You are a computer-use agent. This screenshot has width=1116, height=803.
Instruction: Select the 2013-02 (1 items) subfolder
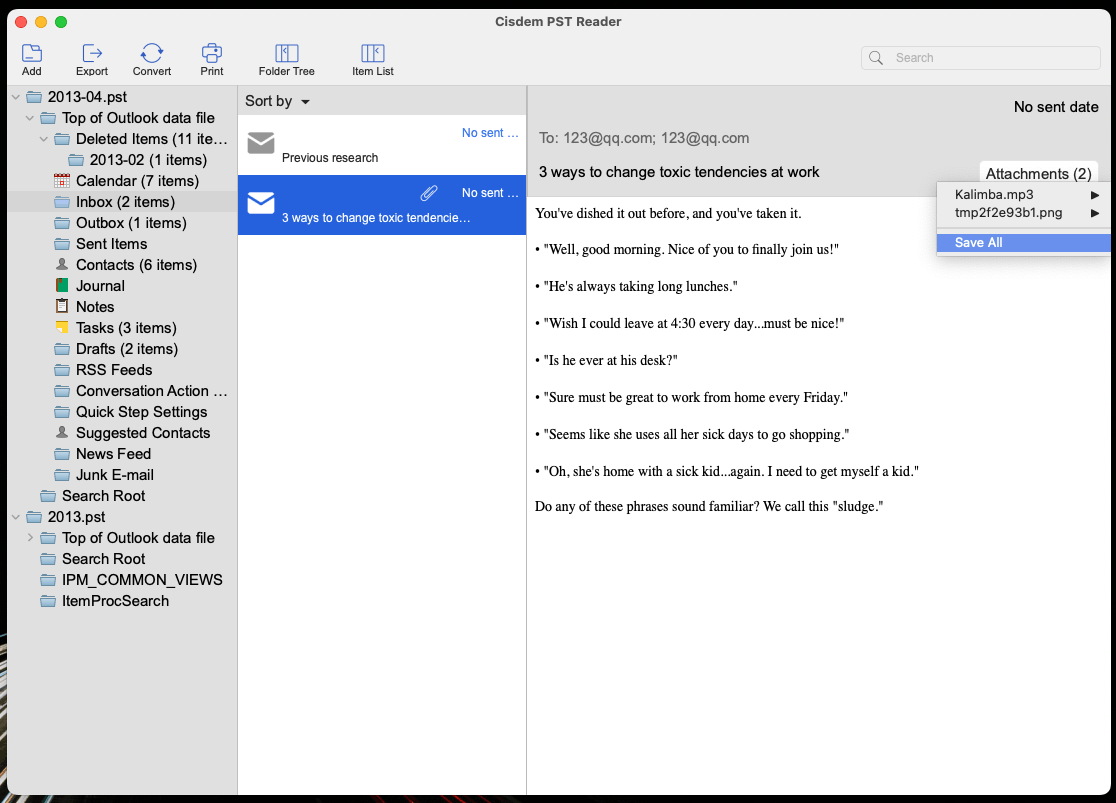point(148,160)
